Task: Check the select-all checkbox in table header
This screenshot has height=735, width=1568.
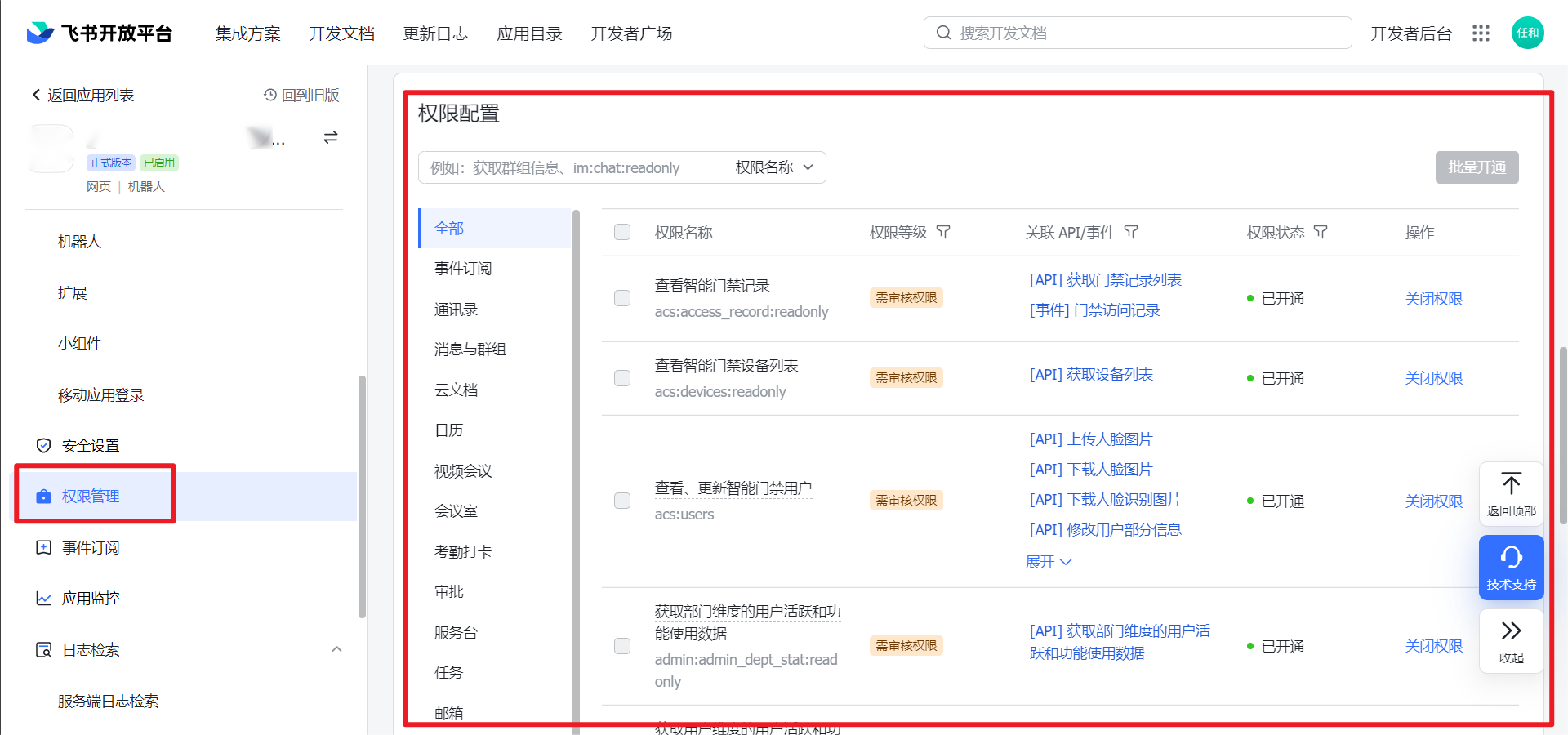Action: [621, 232]
